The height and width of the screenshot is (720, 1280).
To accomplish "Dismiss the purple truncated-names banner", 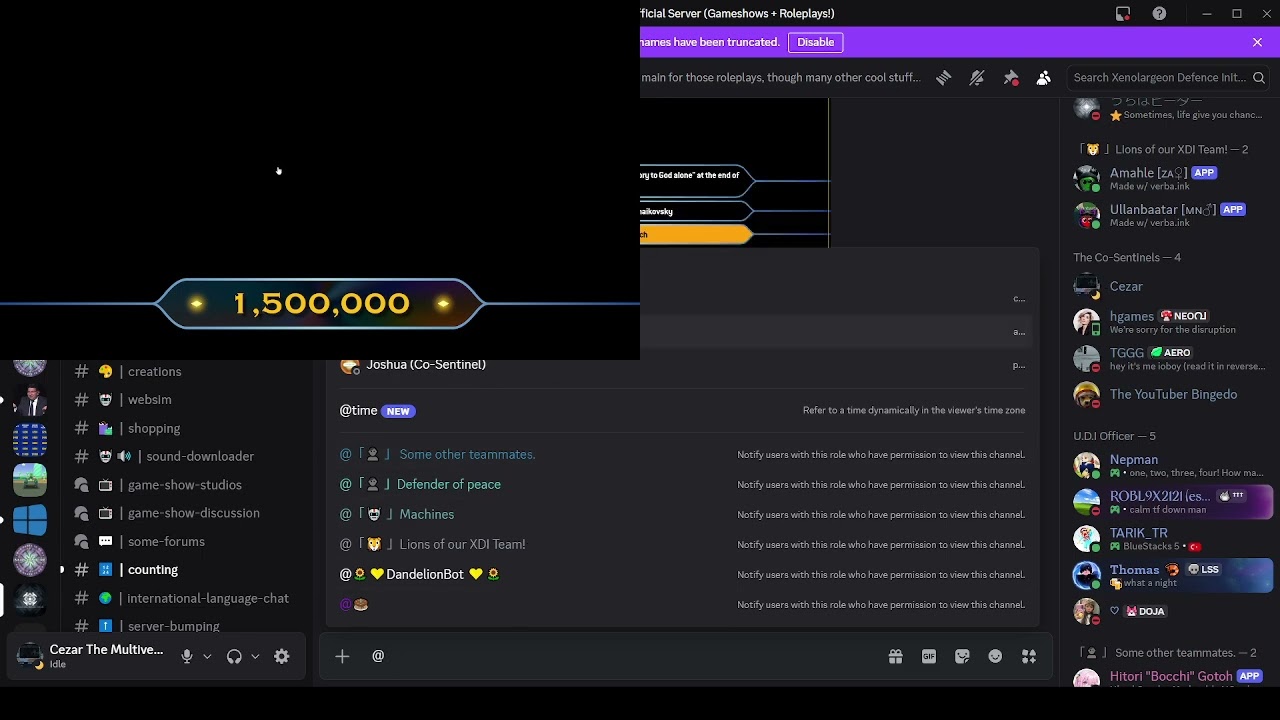I will 1257,42.
